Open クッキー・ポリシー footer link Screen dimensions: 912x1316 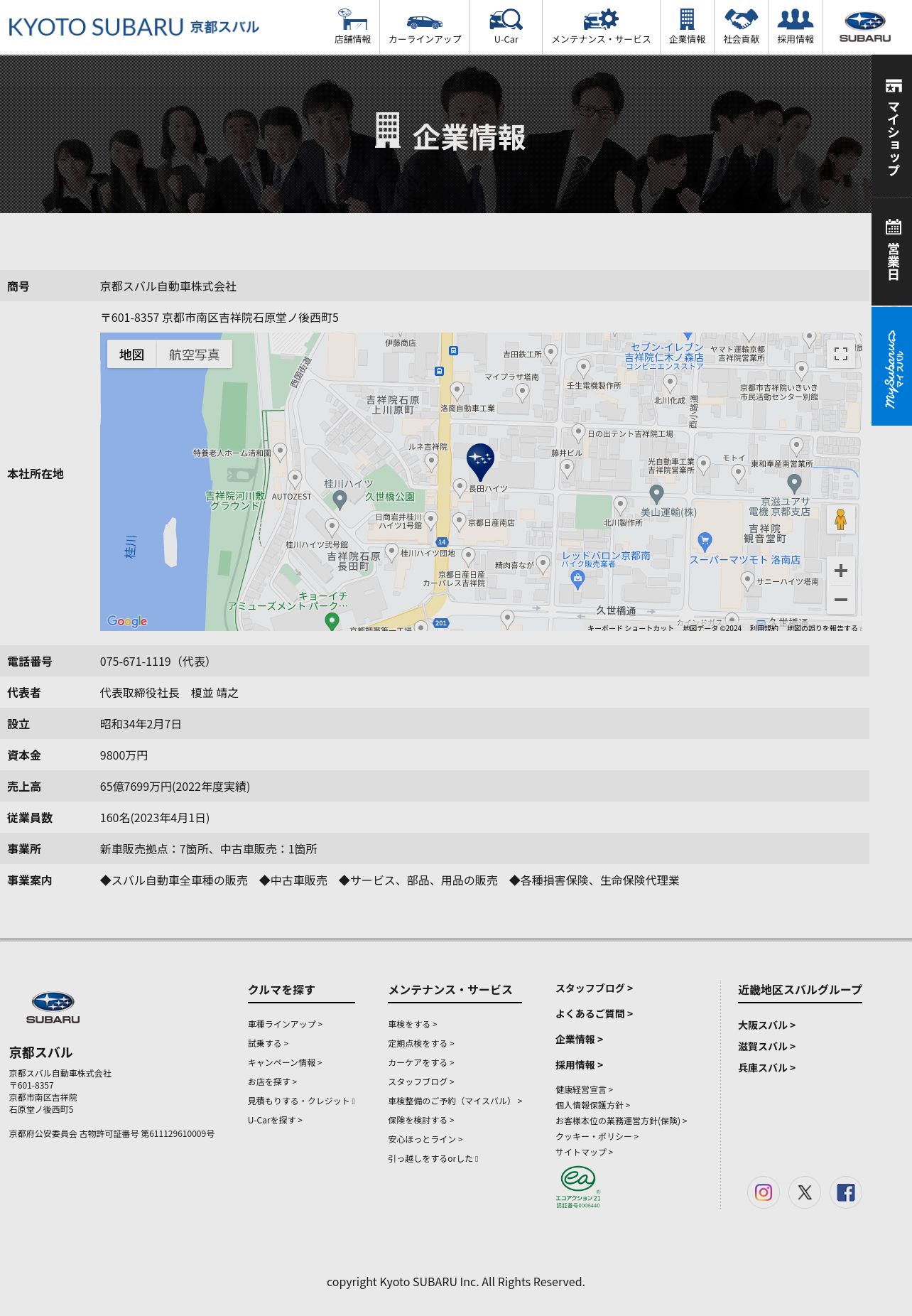click(597, 1136)
